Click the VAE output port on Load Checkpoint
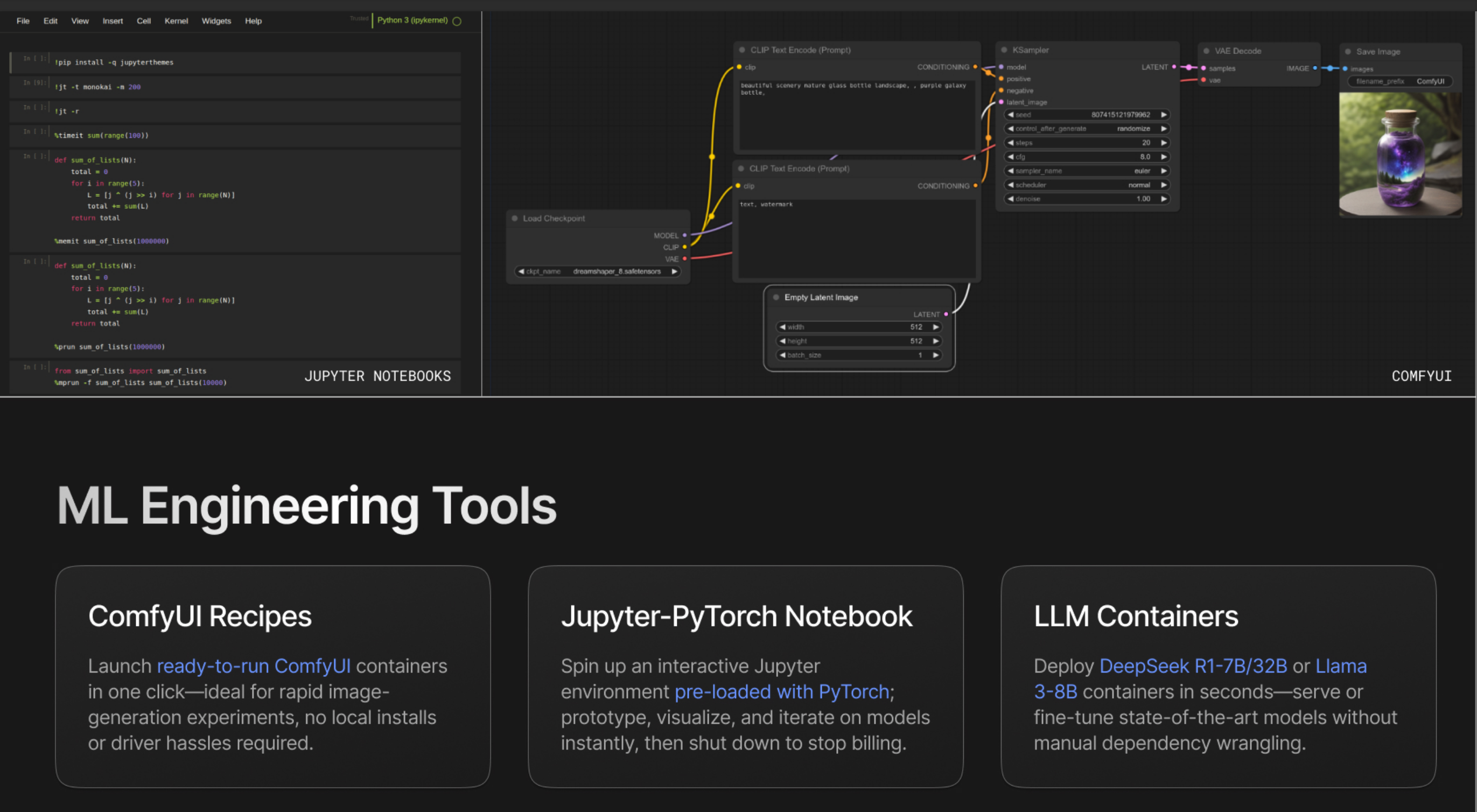1477x812 pixels. 684,258
